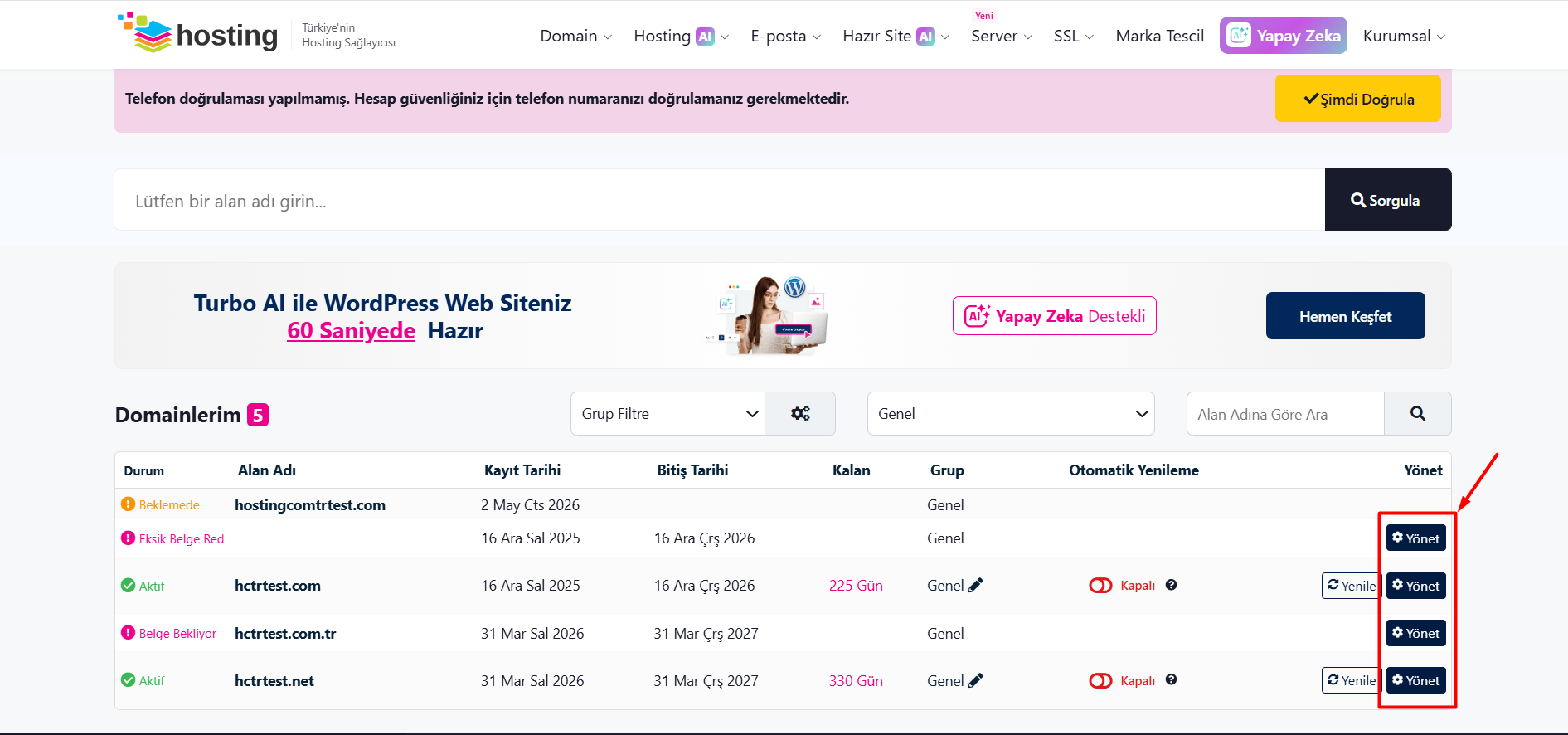Edit group pencil icon for hctrtest.com

click(x=976, y=585)
